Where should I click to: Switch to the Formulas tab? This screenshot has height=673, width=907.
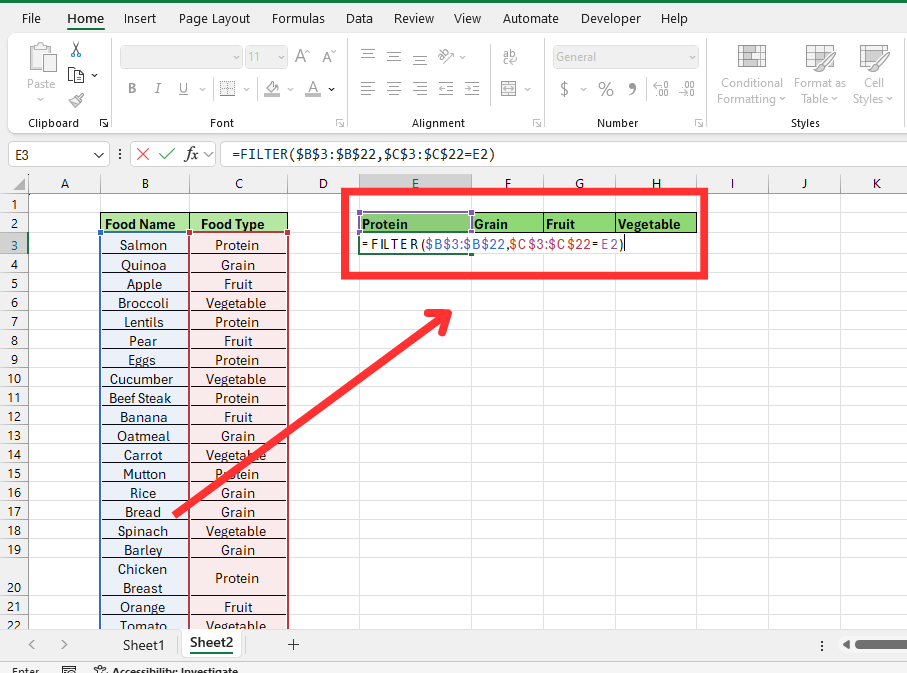[x=298, y=19]
